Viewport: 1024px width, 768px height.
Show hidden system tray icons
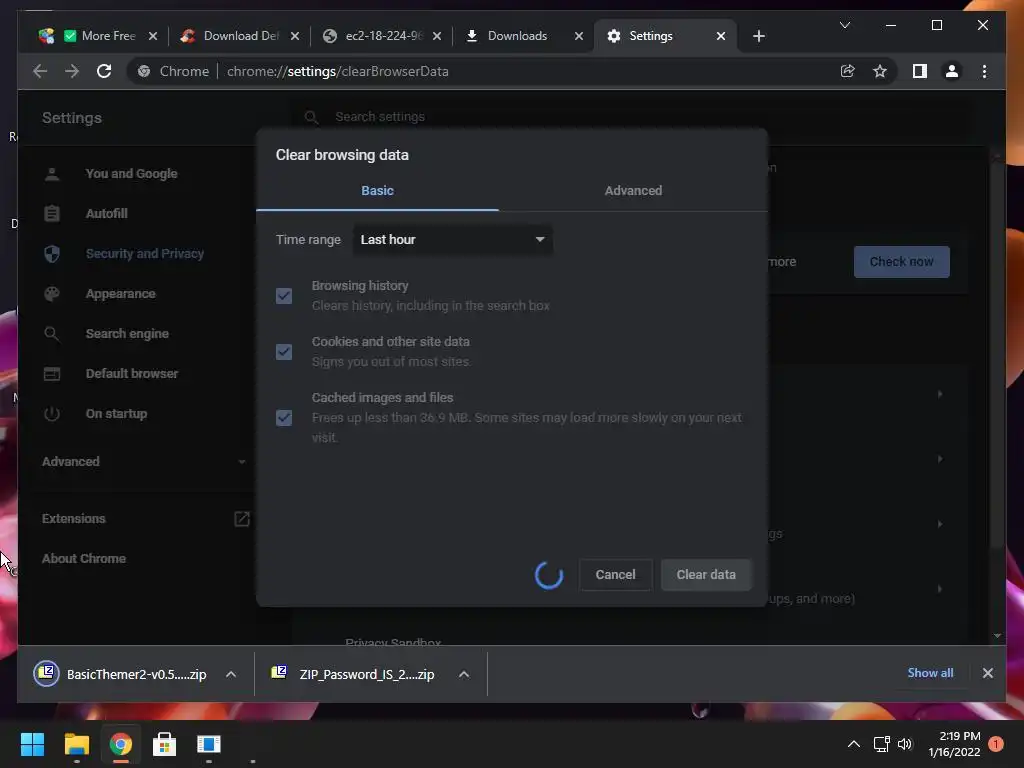coord(853,744)
